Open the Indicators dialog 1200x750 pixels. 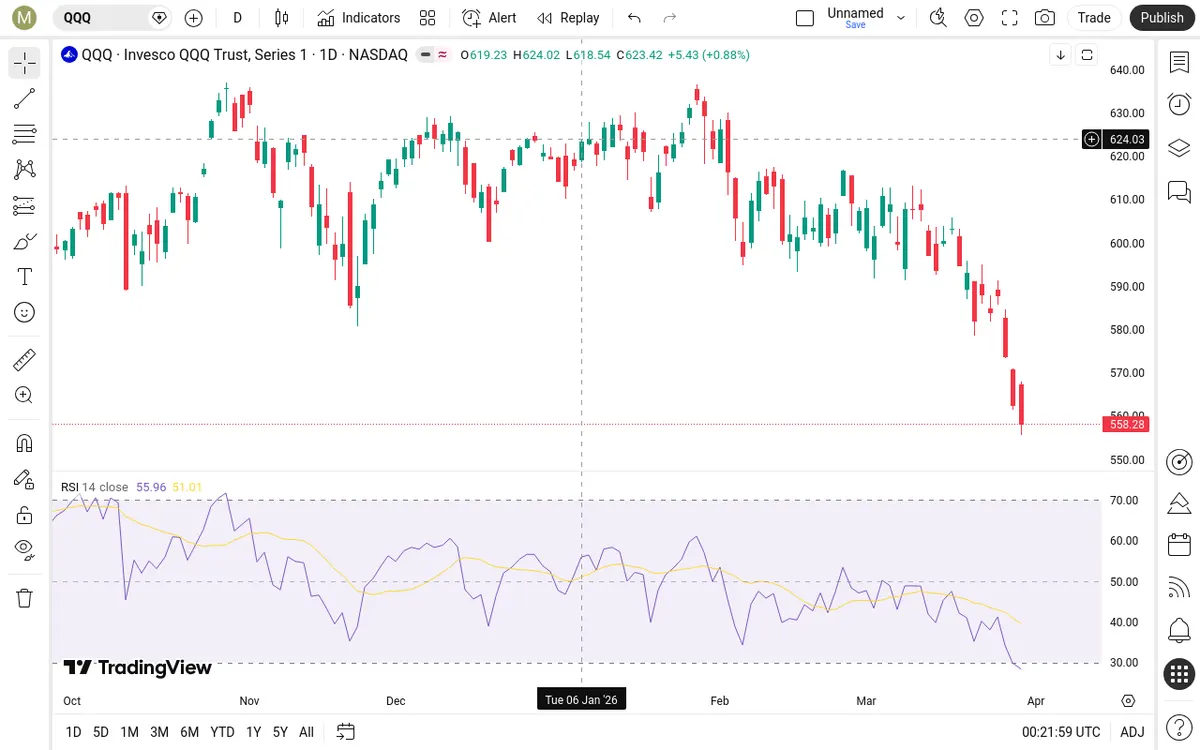358,17
